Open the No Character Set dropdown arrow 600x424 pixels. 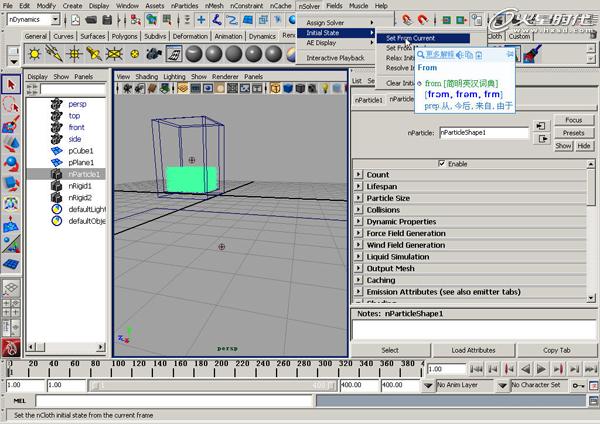coord(502,385)
